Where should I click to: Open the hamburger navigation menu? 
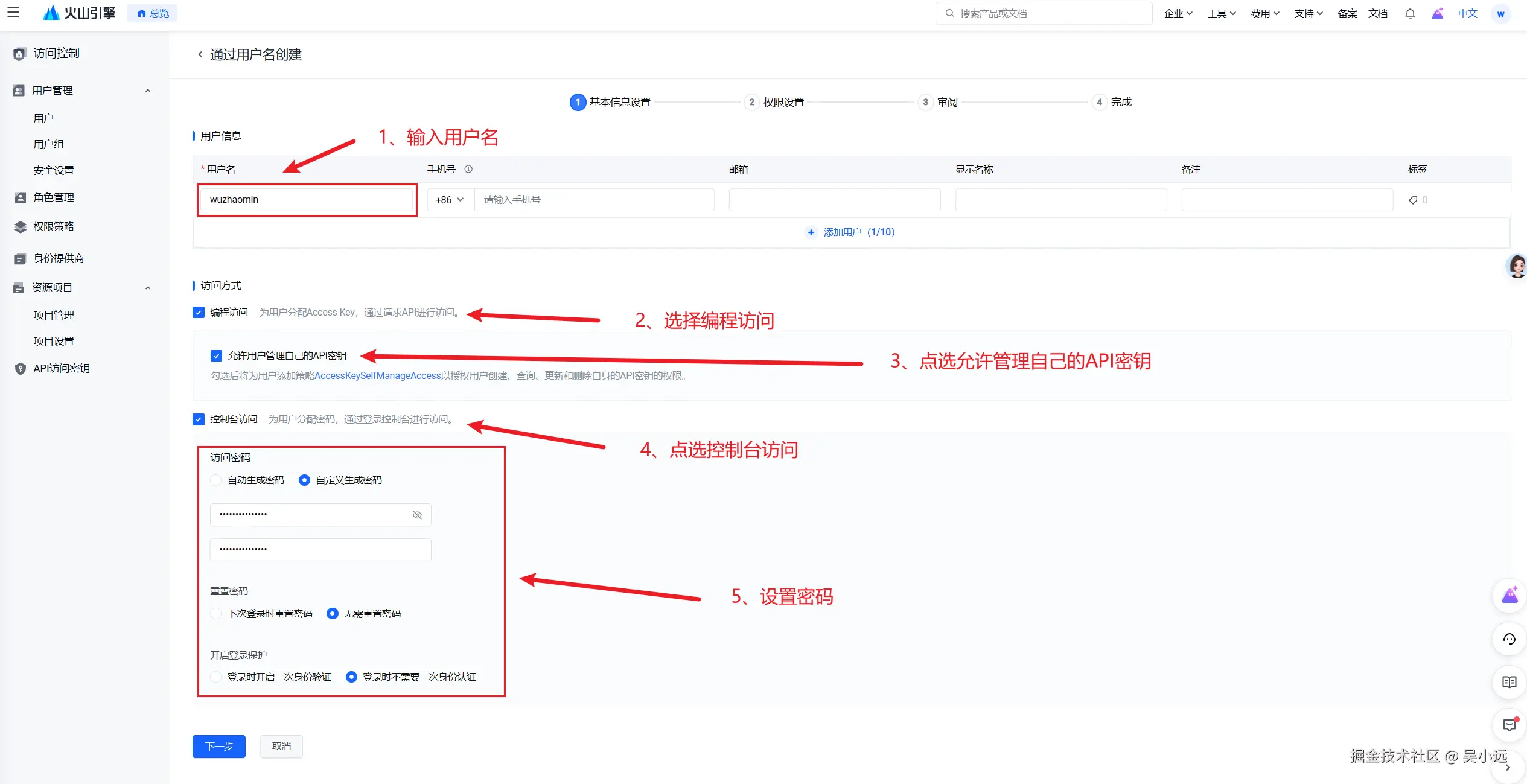[13, 13]
